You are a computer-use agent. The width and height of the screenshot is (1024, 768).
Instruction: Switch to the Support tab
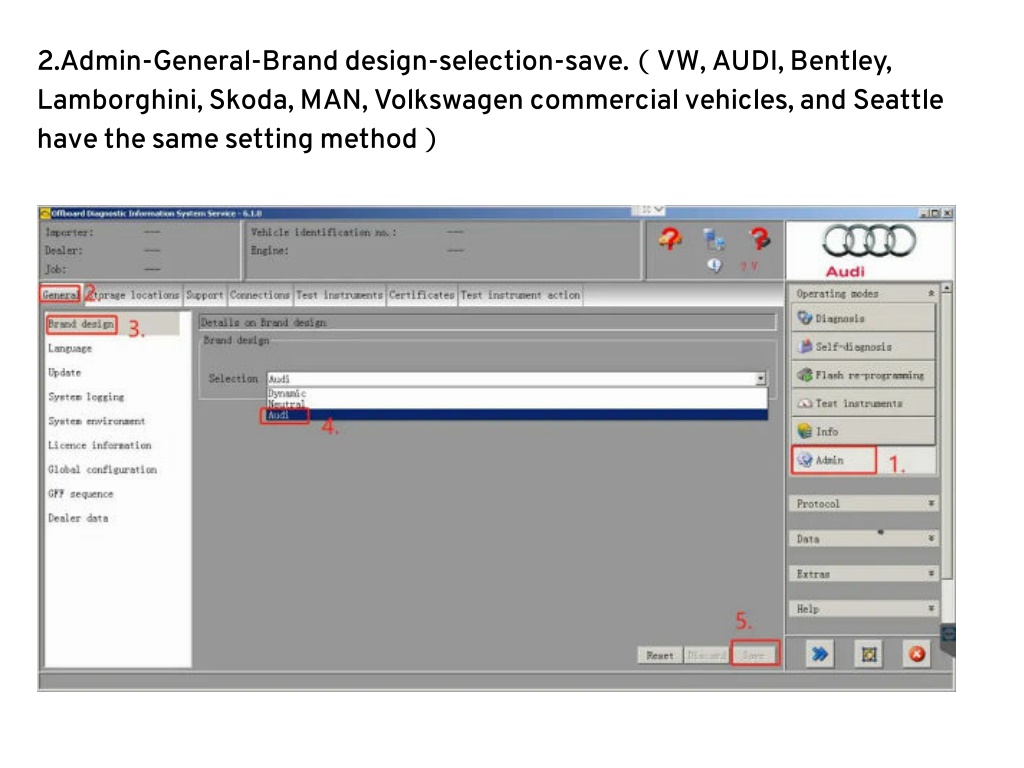click(204, 295)
